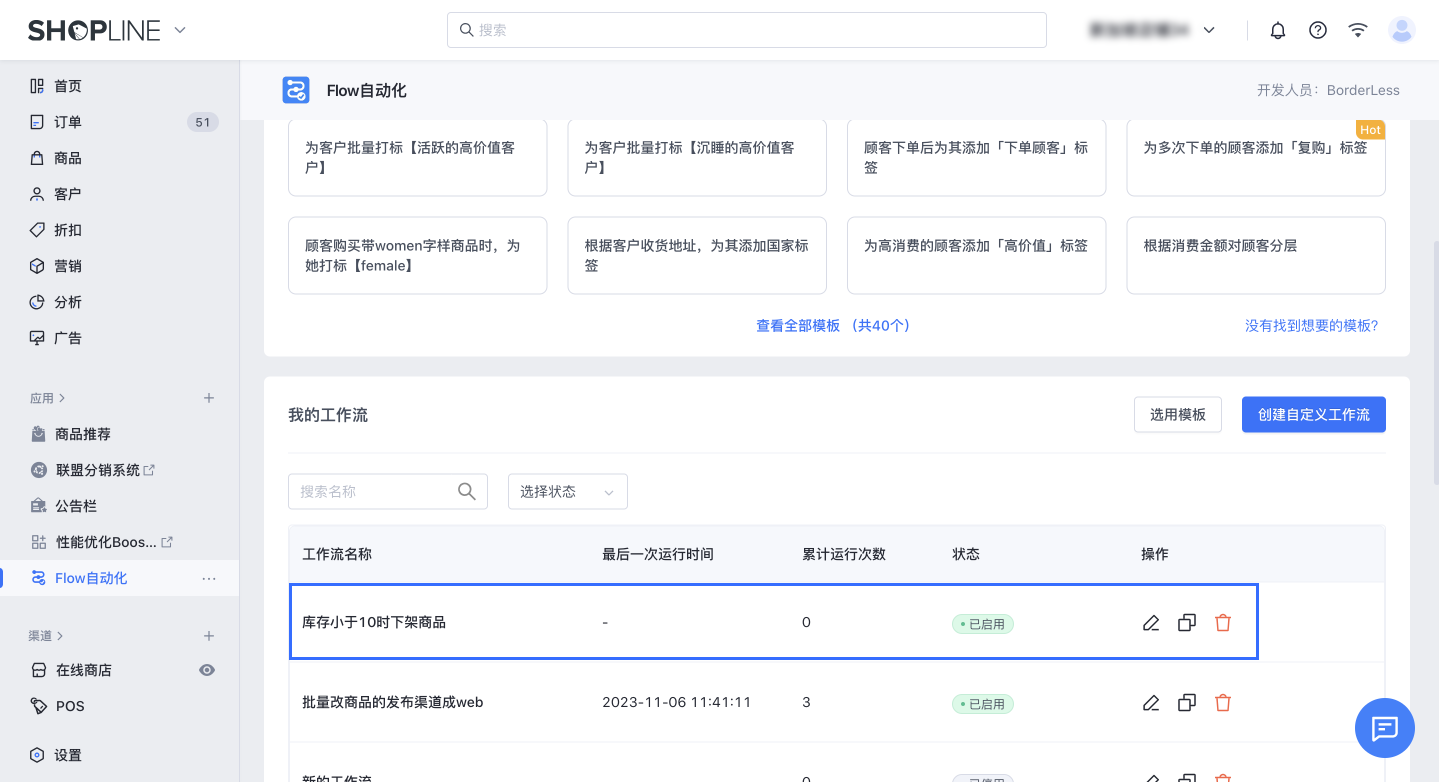
Task: Add a new app with plus icon
Action: [x=209, y=398]
